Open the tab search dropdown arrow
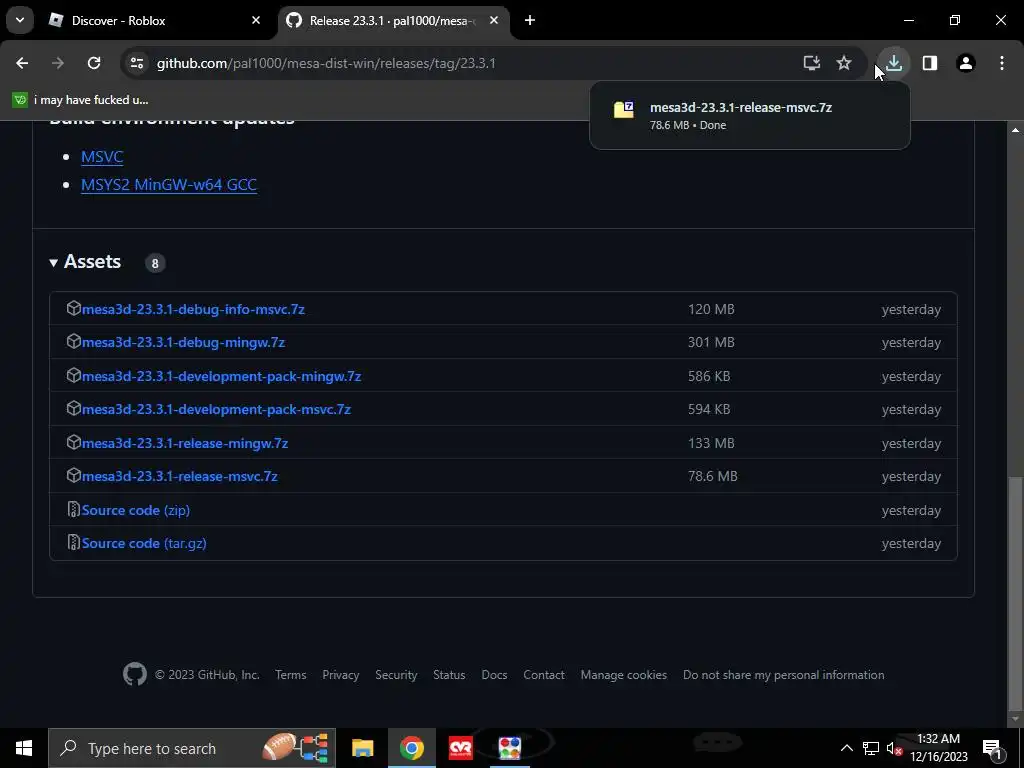 [x=20, y=20]
